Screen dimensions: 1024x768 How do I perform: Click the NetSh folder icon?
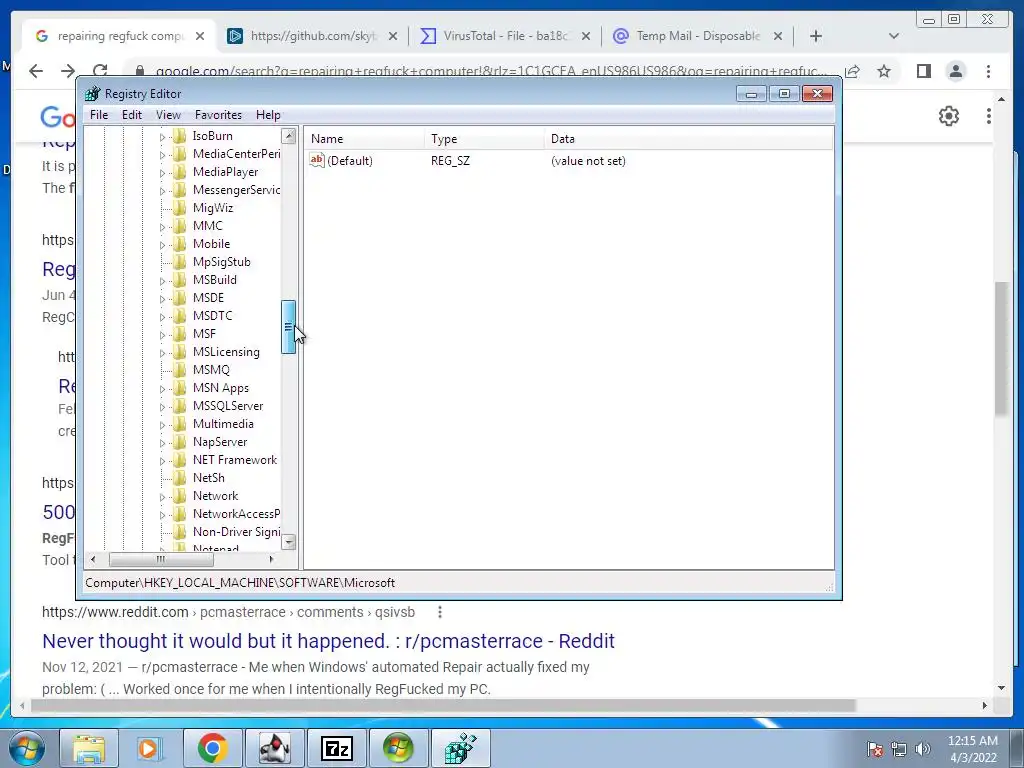(180, 478)
